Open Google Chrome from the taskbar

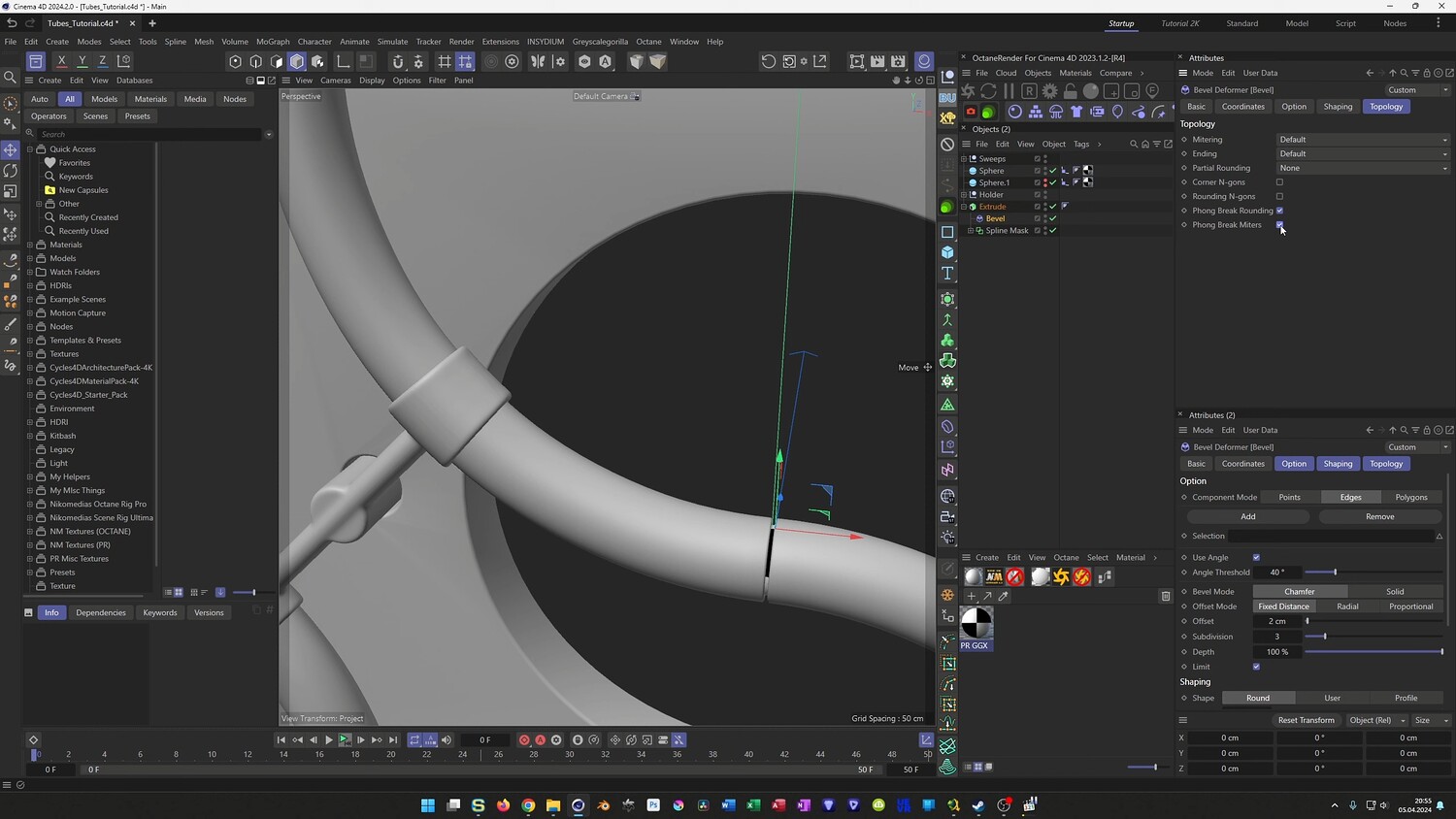coord(528,804)
